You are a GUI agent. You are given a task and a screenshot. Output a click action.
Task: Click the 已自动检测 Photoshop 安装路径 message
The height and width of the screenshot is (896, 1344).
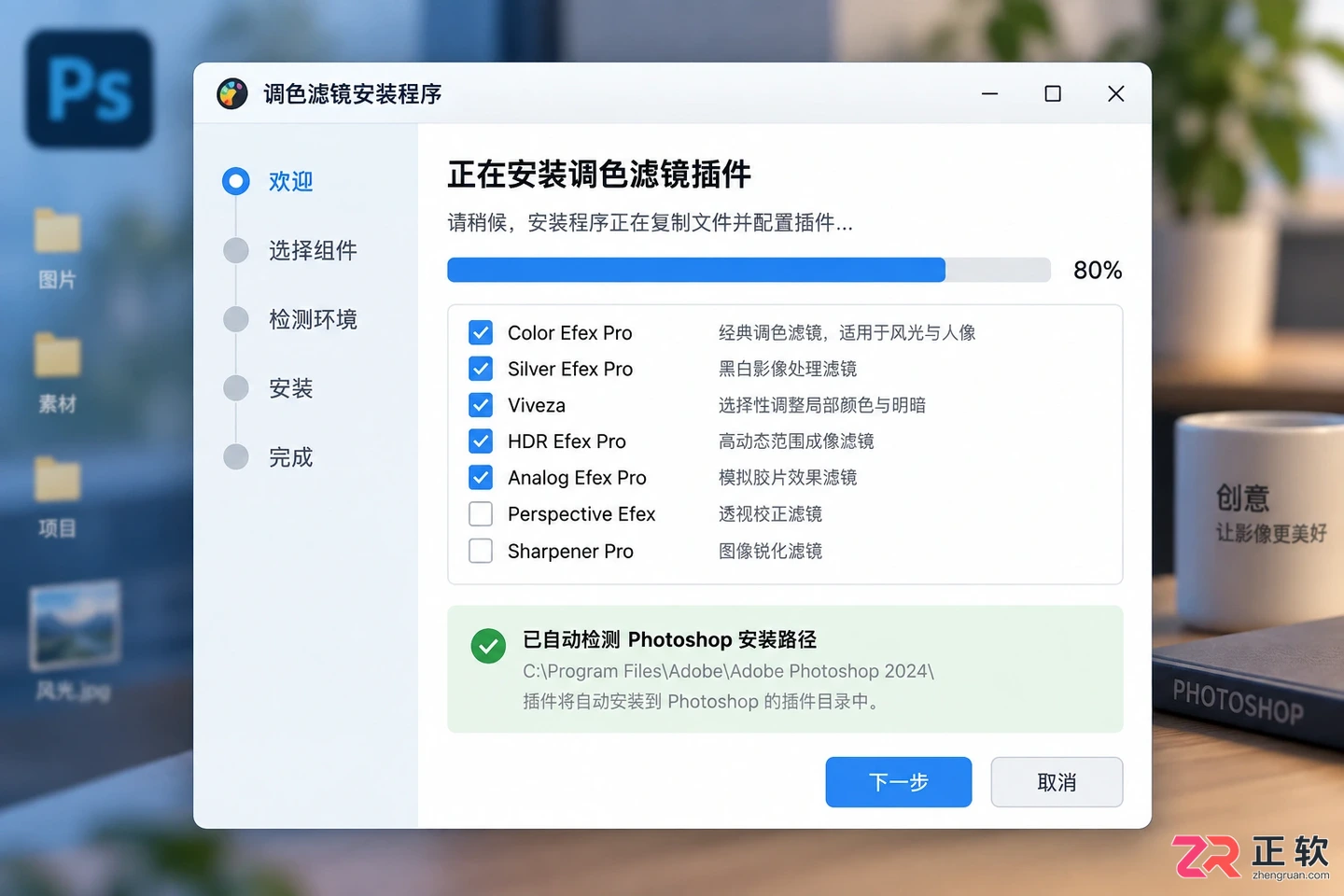click(669, 639)
